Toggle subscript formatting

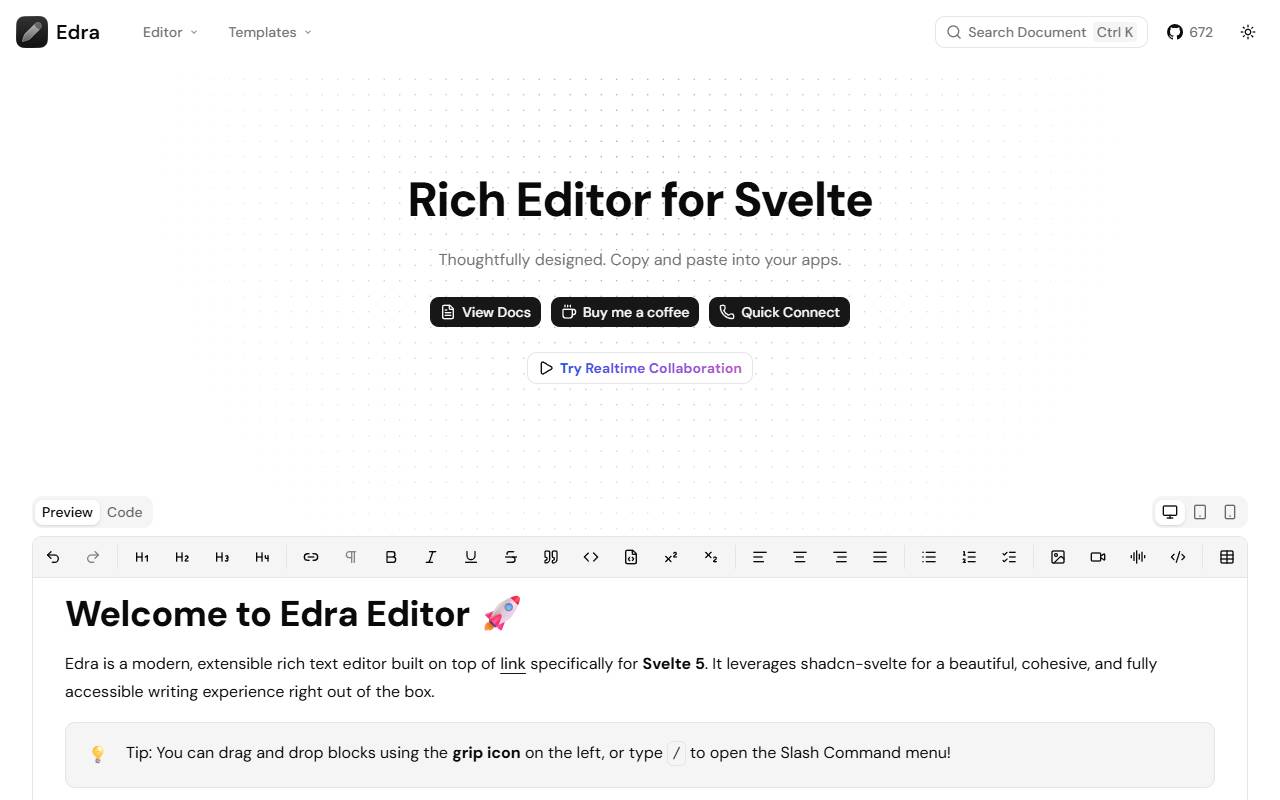pyautogui.click(x=711, y=557)
